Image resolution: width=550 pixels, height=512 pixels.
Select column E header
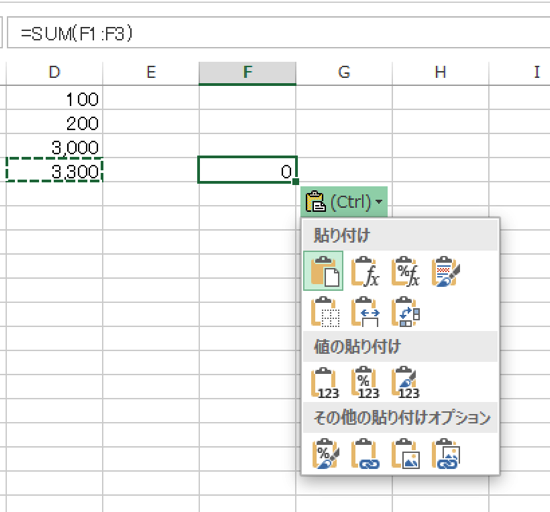(x=151, y=73)
